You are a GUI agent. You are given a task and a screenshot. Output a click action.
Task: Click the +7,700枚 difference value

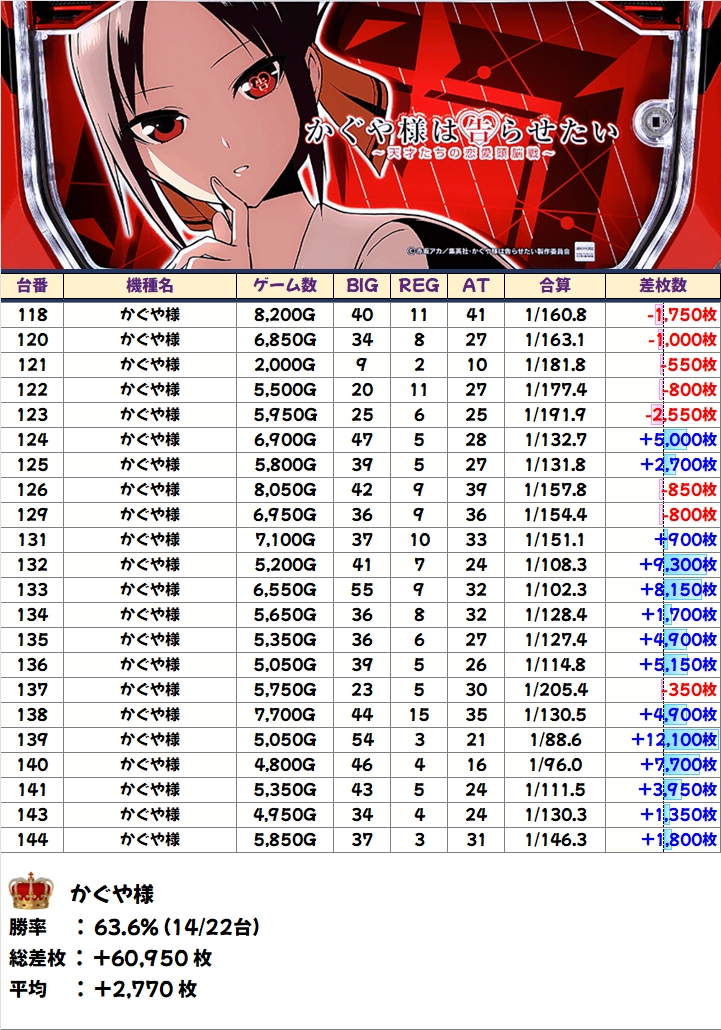(678, 764)
